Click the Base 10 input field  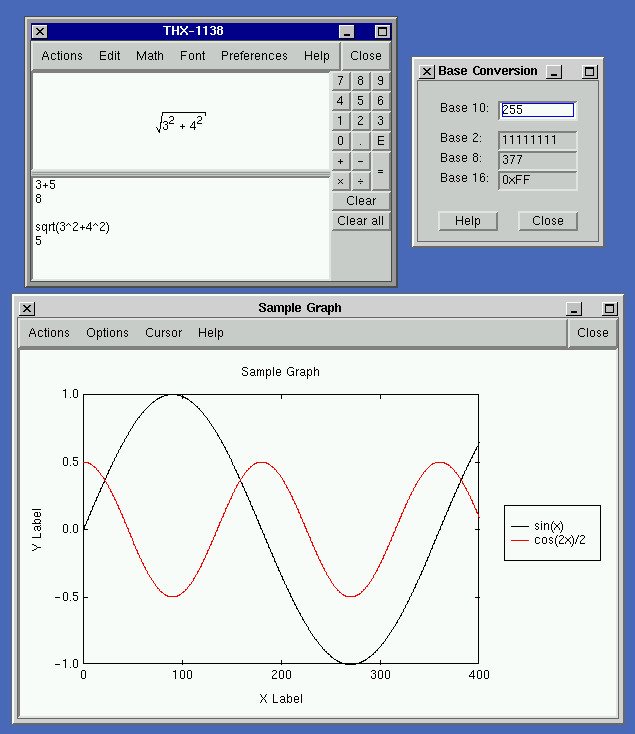tap(537, 110)
